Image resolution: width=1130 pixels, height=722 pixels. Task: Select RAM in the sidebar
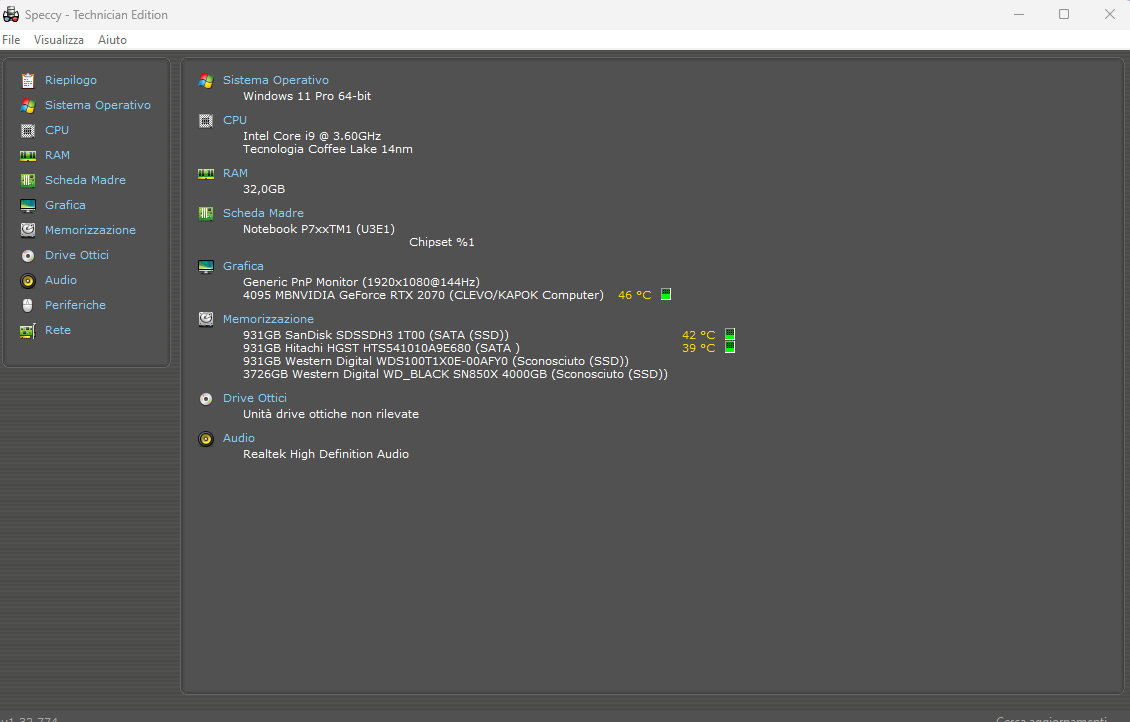coord(58,155)
